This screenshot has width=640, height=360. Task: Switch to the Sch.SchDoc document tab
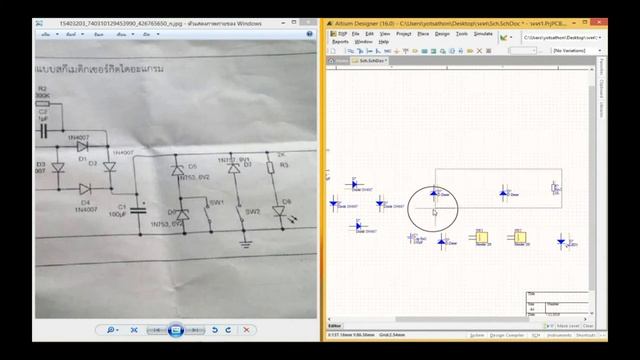click(370, 60)
